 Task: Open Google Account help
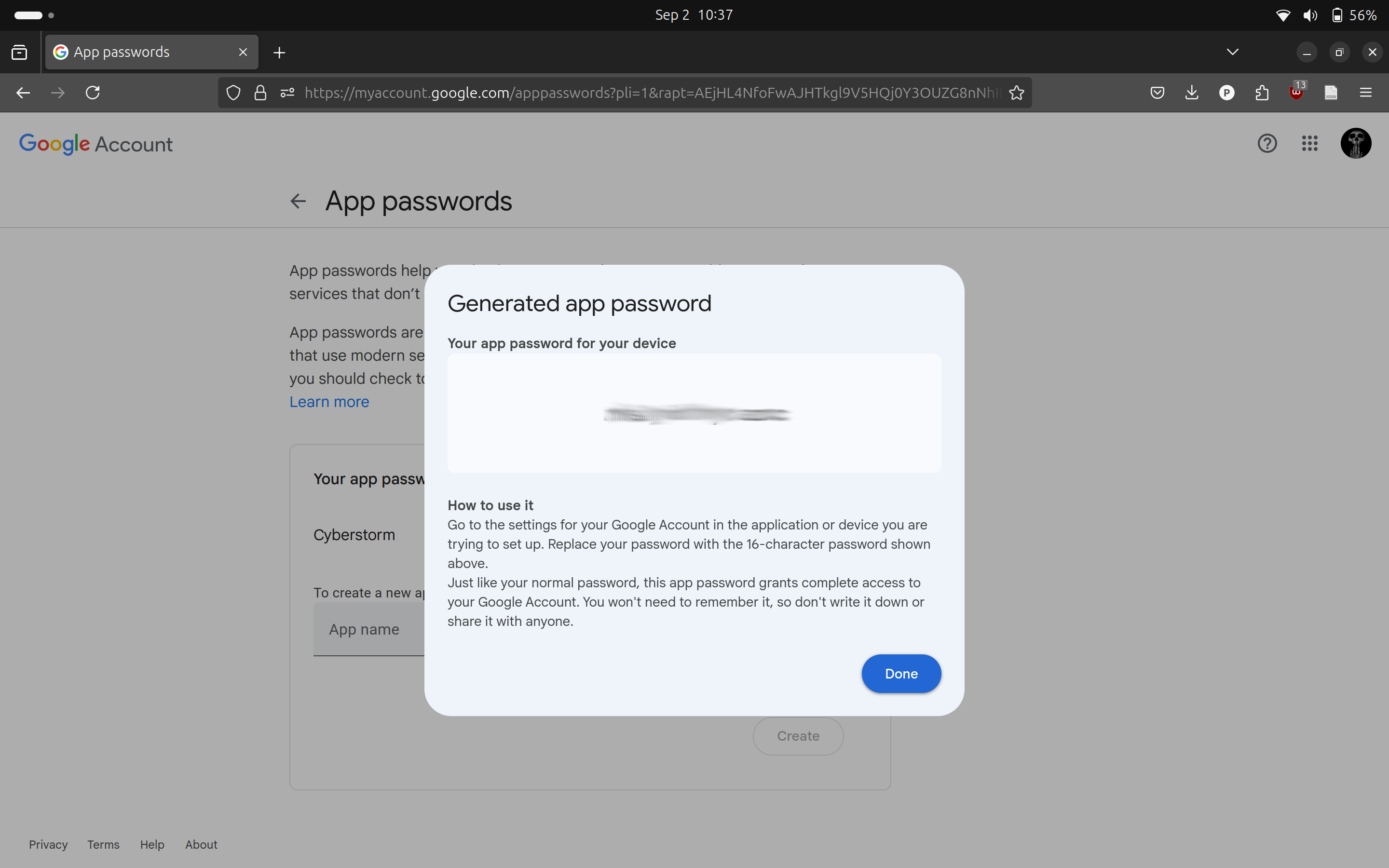(x=1267, y=144)
